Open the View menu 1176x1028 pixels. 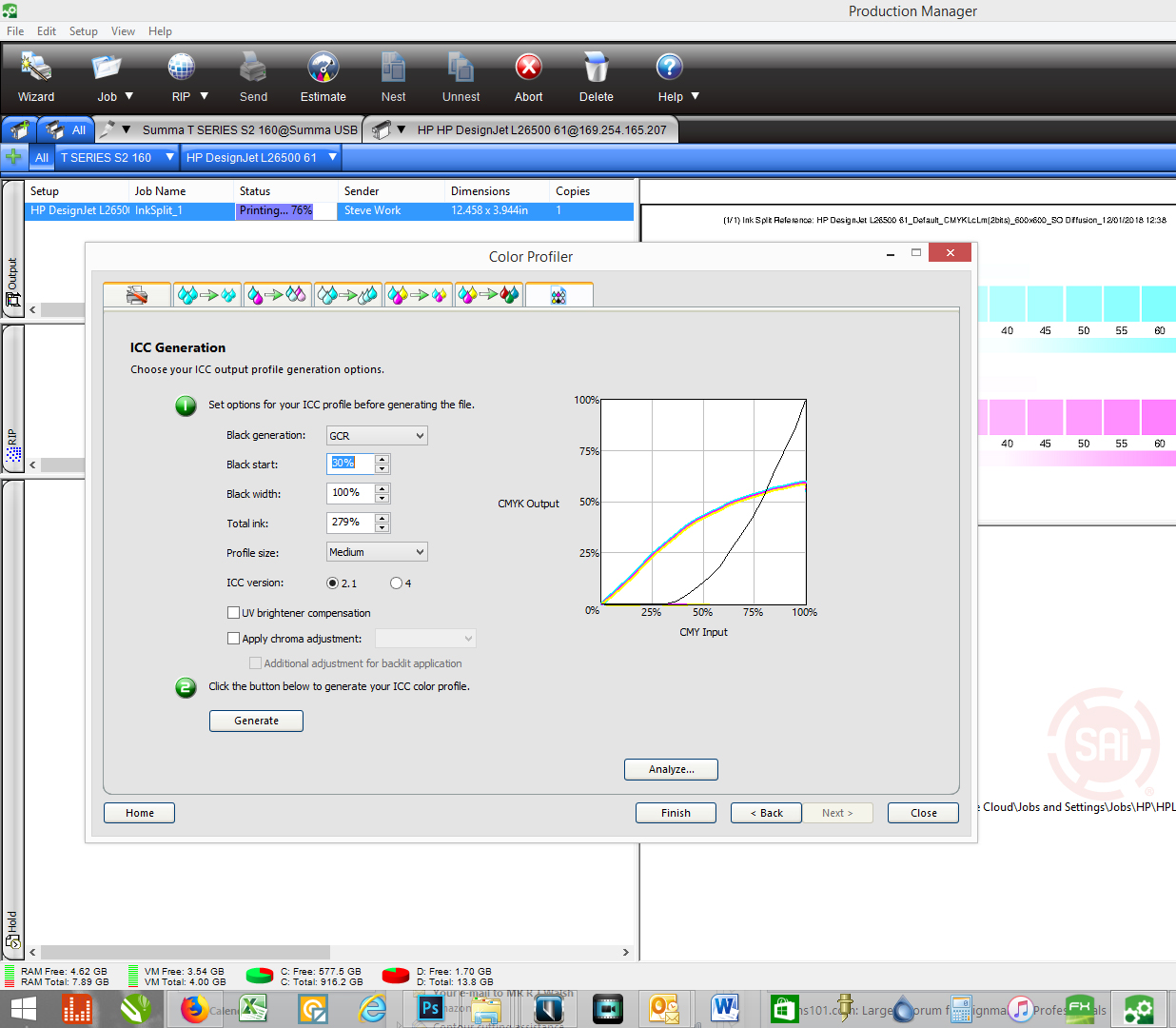124,30
